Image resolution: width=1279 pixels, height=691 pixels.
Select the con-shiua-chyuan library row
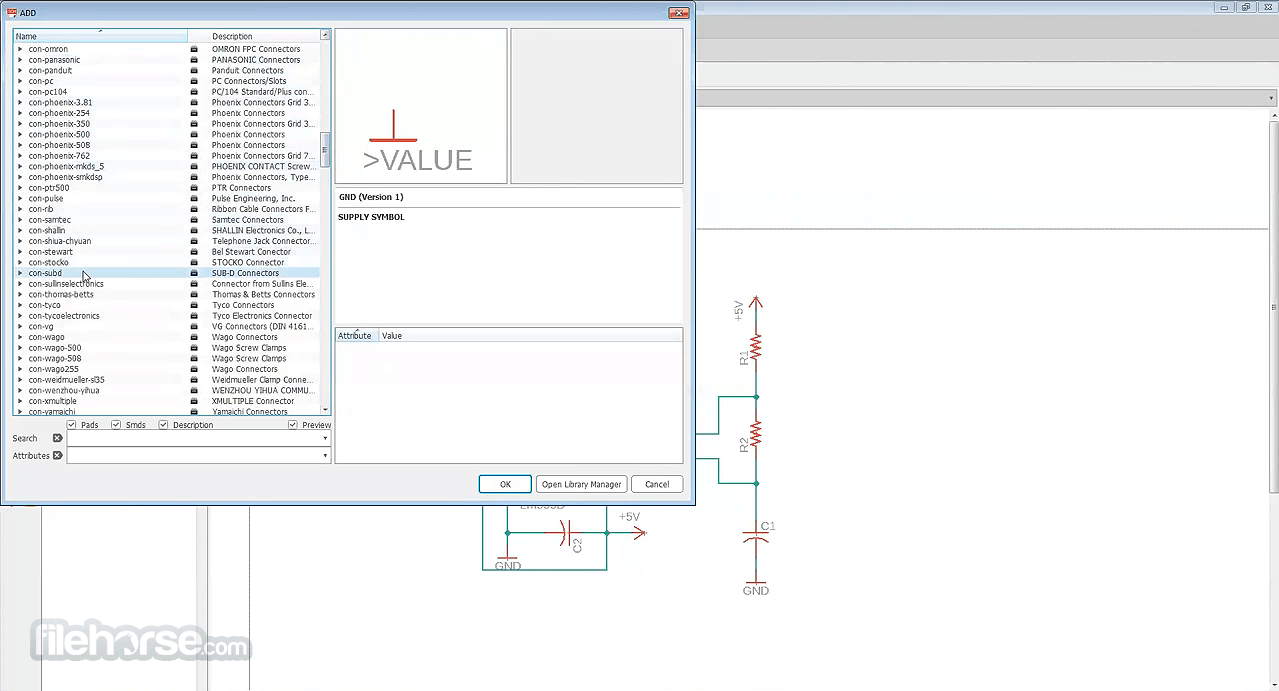click(166, 241)
